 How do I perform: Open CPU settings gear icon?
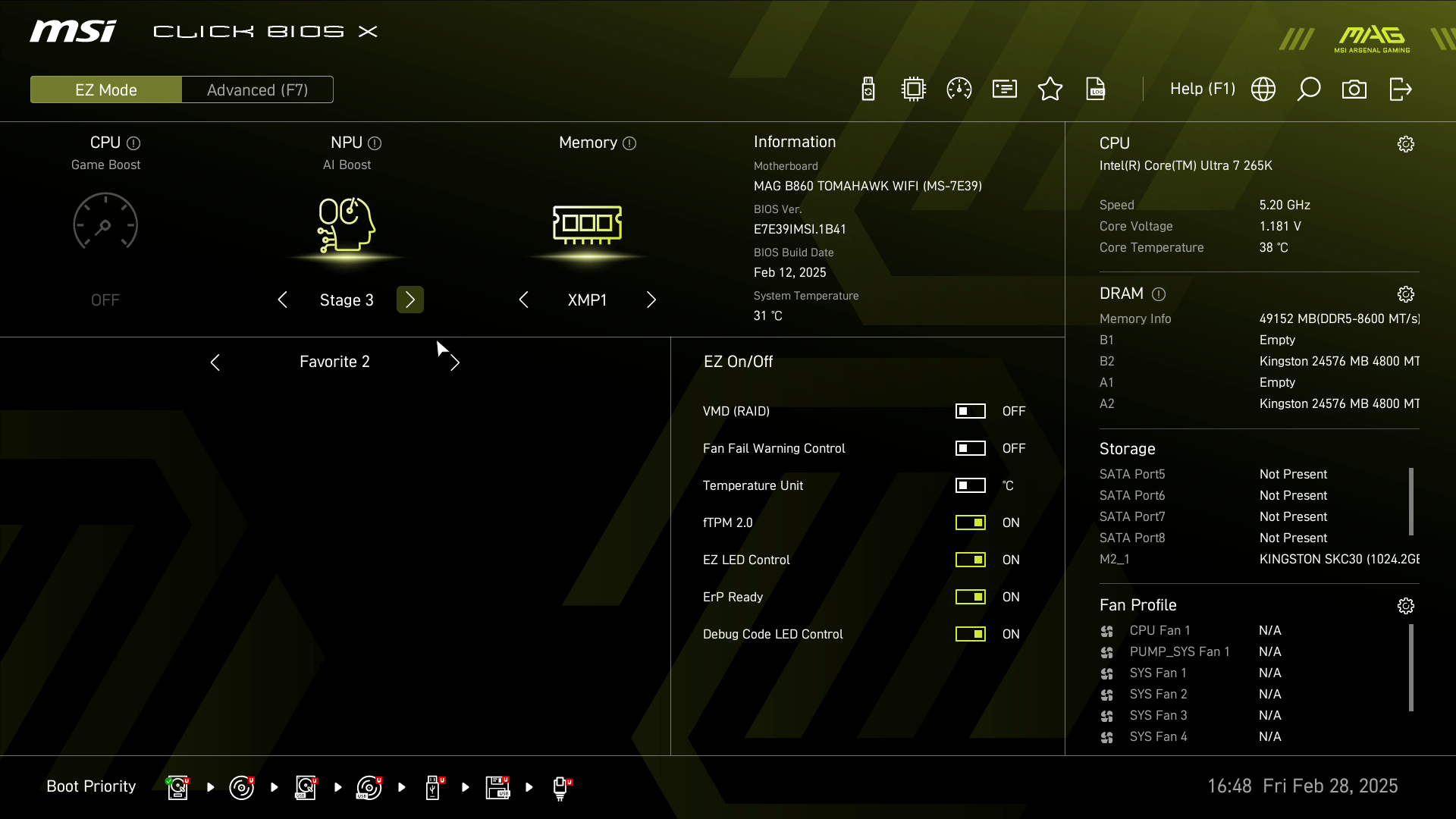[1406, 144]
